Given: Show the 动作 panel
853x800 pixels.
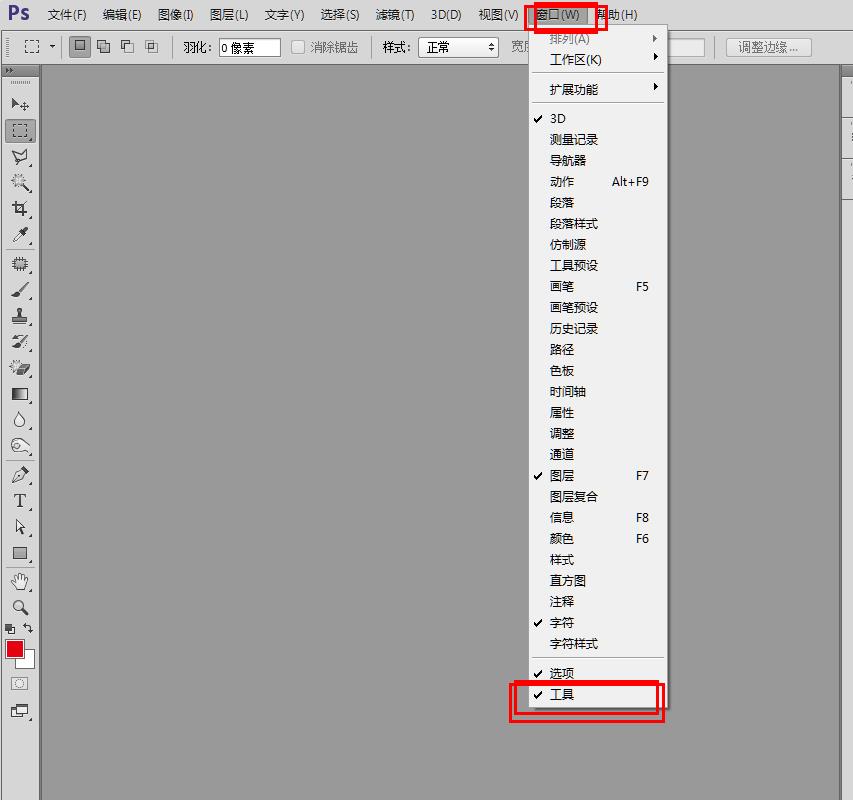Looking at the screenshot, I should [598, 182].
